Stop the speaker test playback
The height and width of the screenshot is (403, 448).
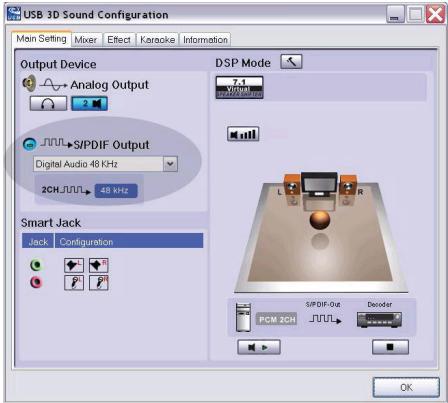(x=390, y=347)
